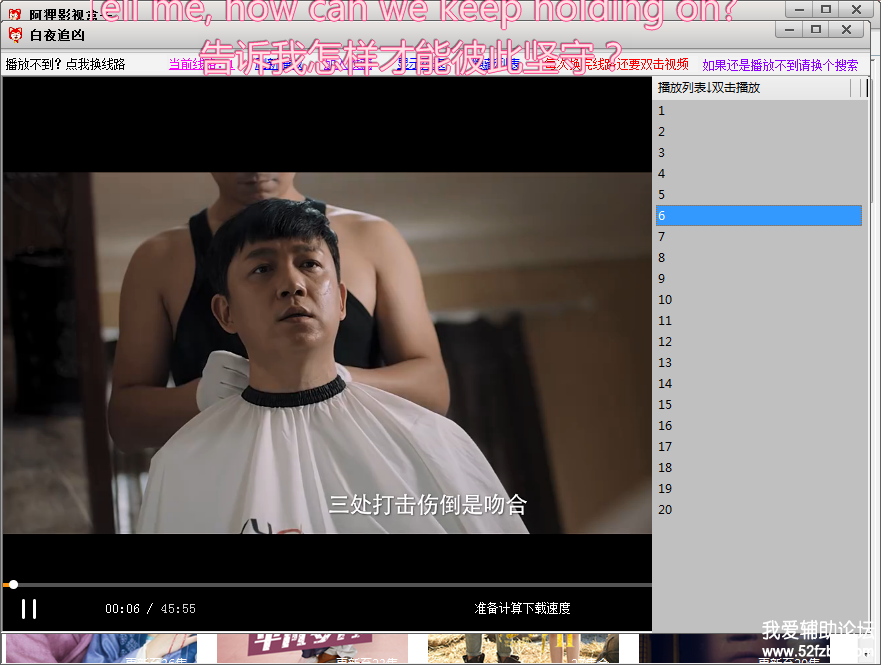Click the 阿狸影视 background window fox icon
Screen dimensions: 881x665
point(15,14)
